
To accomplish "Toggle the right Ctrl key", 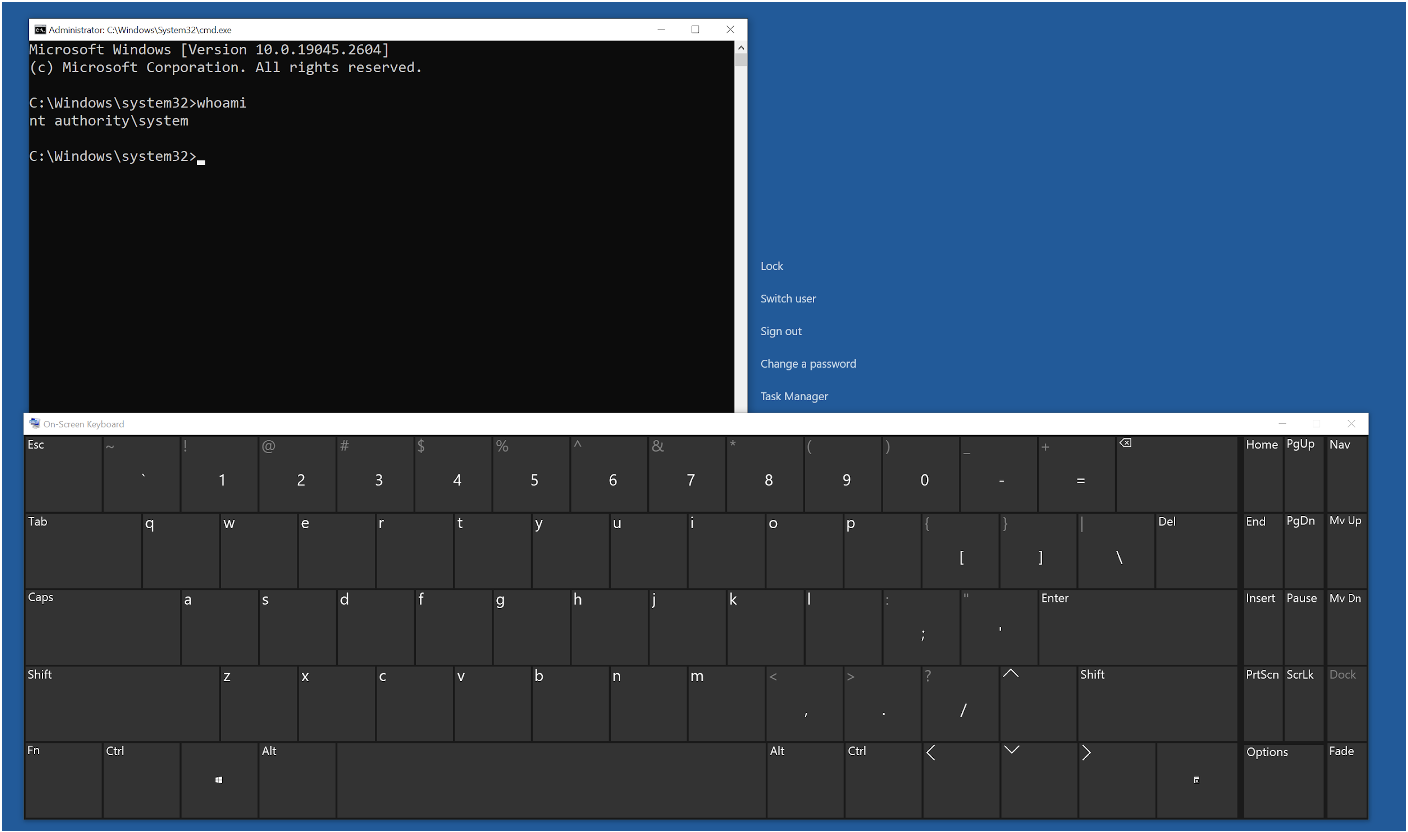I will pyautogui.click(x=883, y=780).
